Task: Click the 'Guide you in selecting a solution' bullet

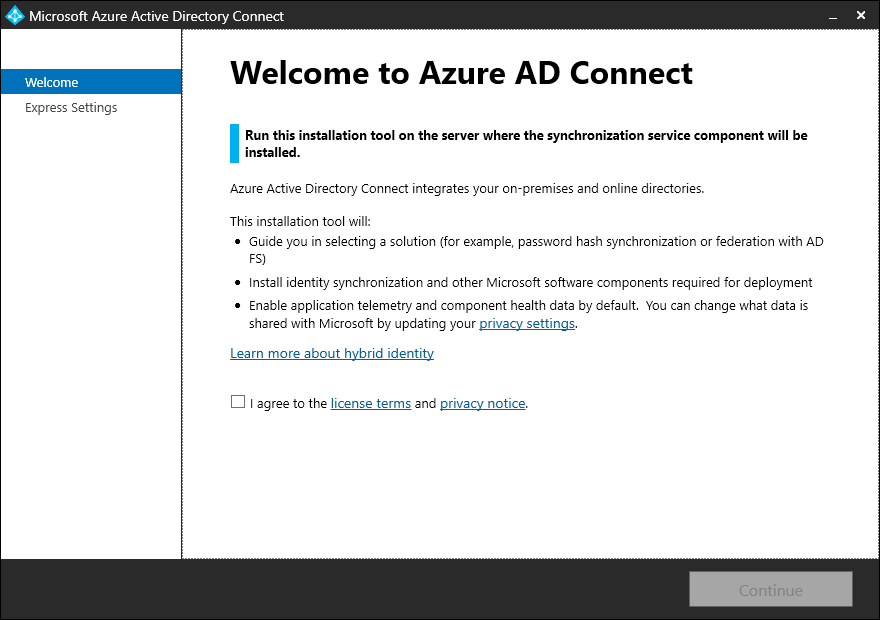Action: point(536,250)
